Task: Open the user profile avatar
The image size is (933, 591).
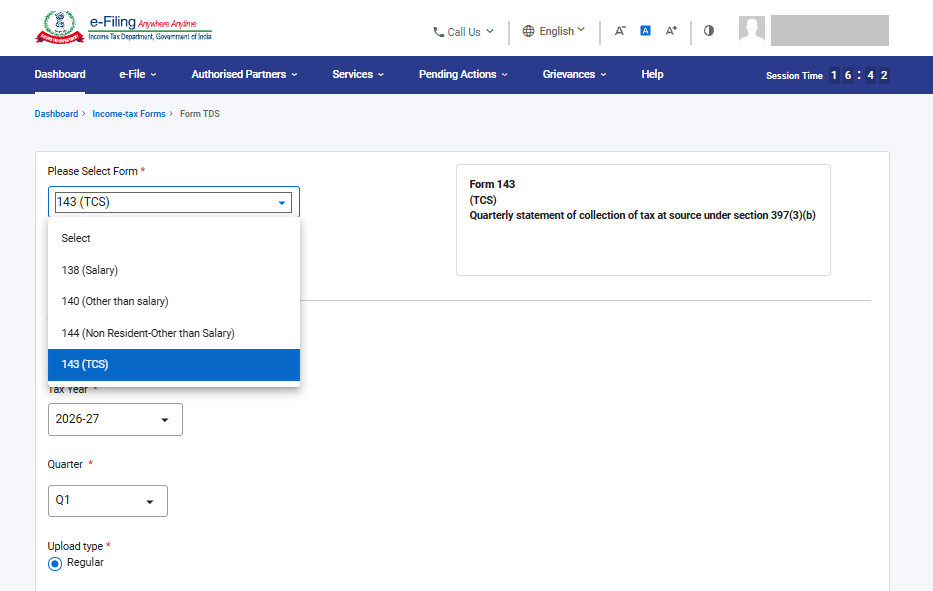Action: (x=752, y=29)
